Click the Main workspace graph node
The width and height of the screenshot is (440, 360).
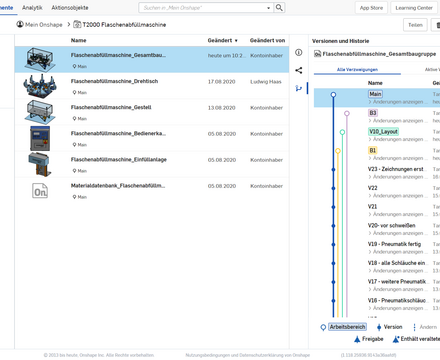click(x=333, y=95)
